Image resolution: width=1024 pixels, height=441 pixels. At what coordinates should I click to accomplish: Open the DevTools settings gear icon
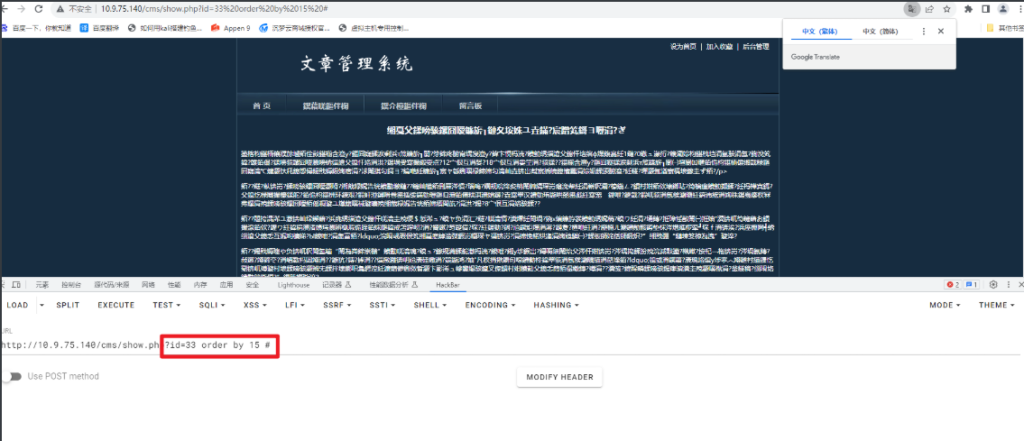[993, 285]
